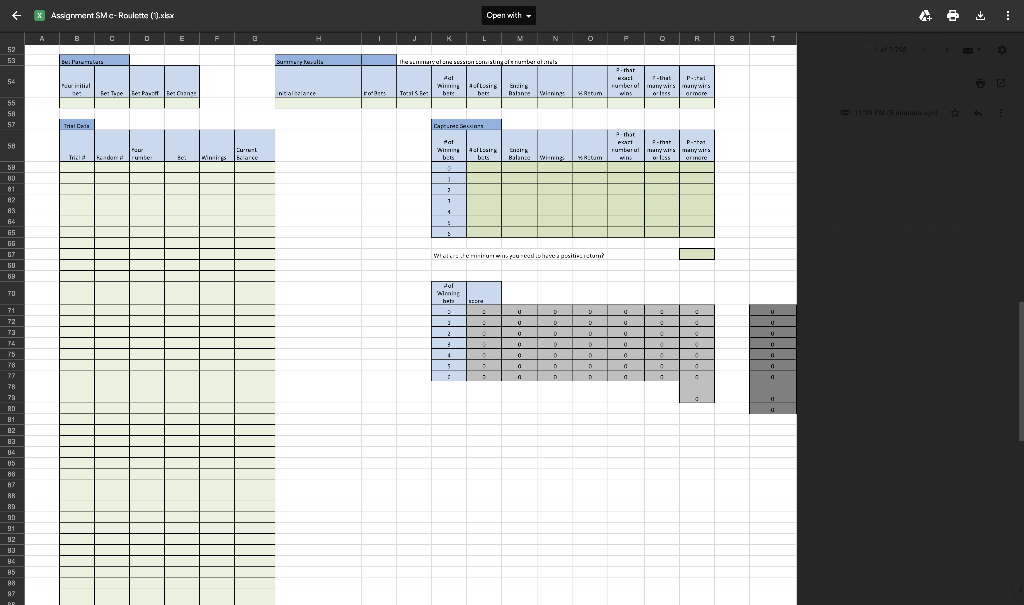The width and height of the screenshot is (1024, 605).
Task: Click Gmail input tools keyboard icon
Action: click(x=968, y=50)
